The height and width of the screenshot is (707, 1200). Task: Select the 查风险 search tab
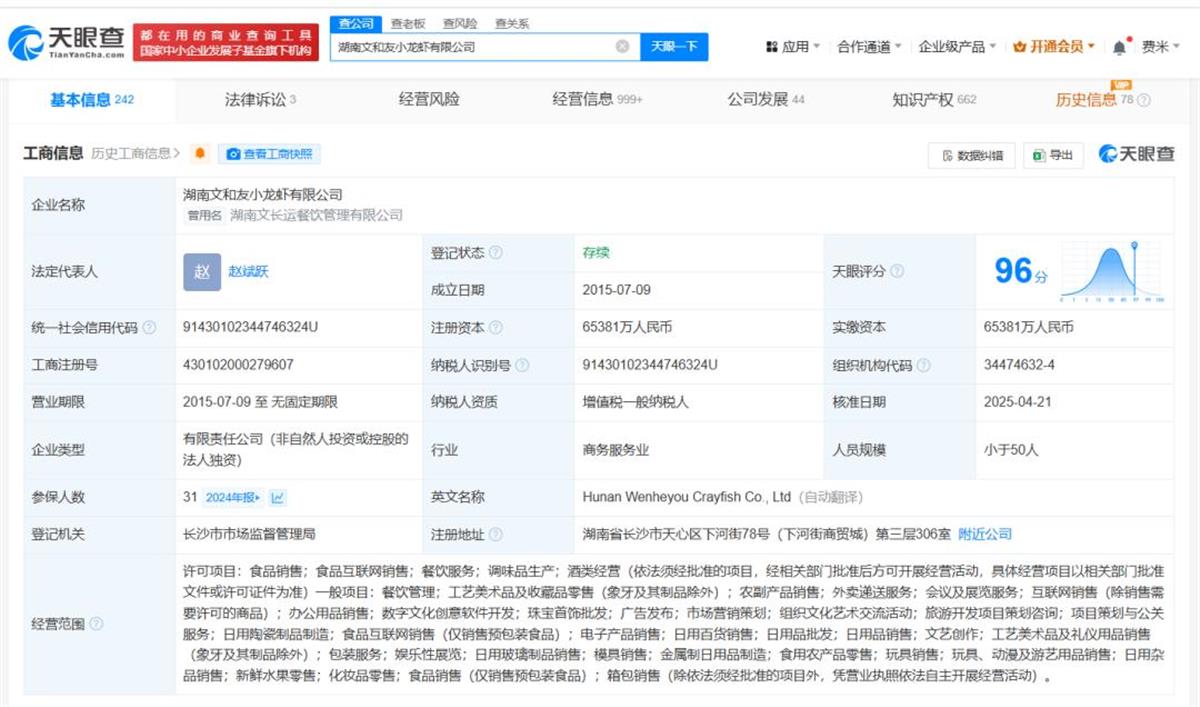click(460, 23)
